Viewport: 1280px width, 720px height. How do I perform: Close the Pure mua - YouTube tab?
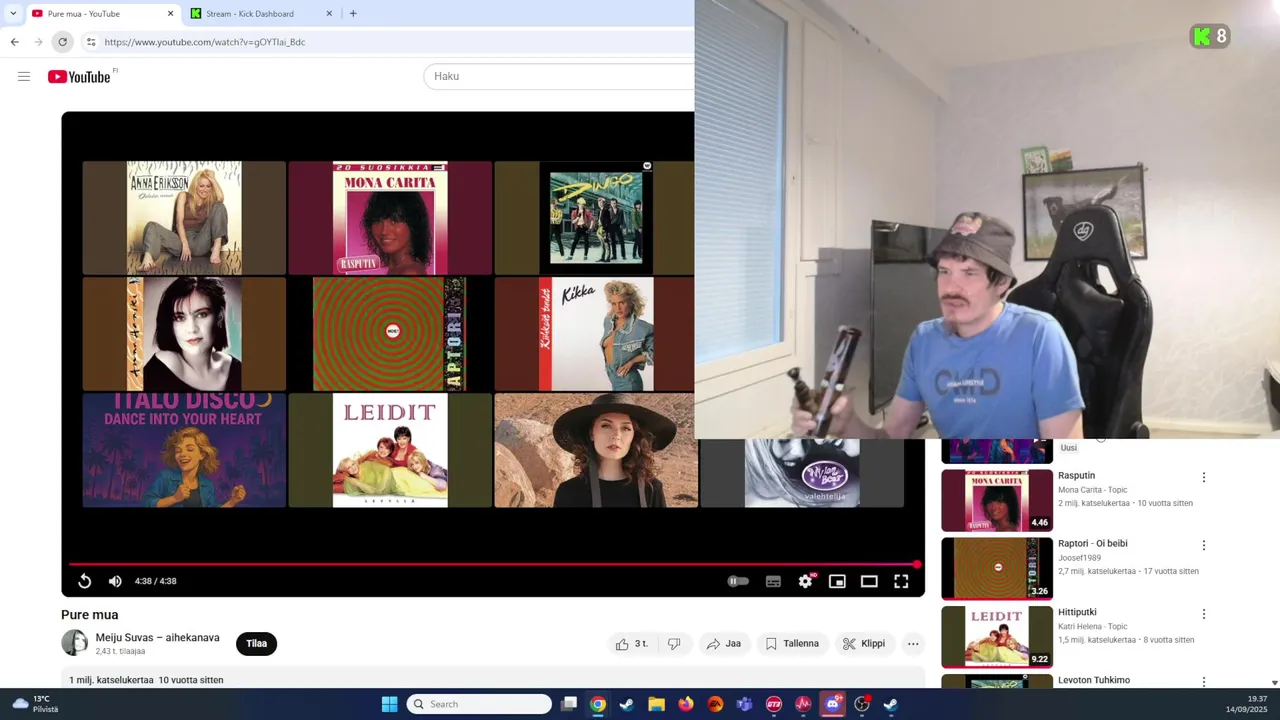170,14
